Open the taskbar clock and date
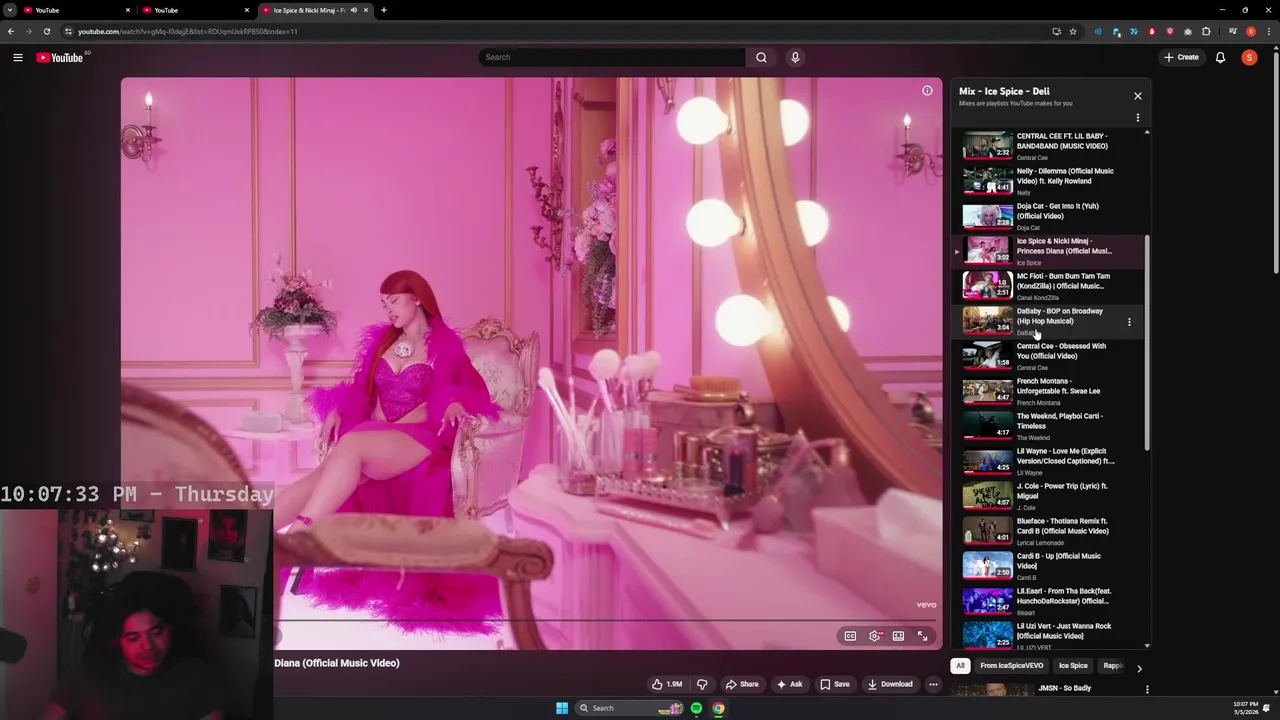Image resolution: width=1280 pixels, height=720 pixels. tap(1245, 708)
